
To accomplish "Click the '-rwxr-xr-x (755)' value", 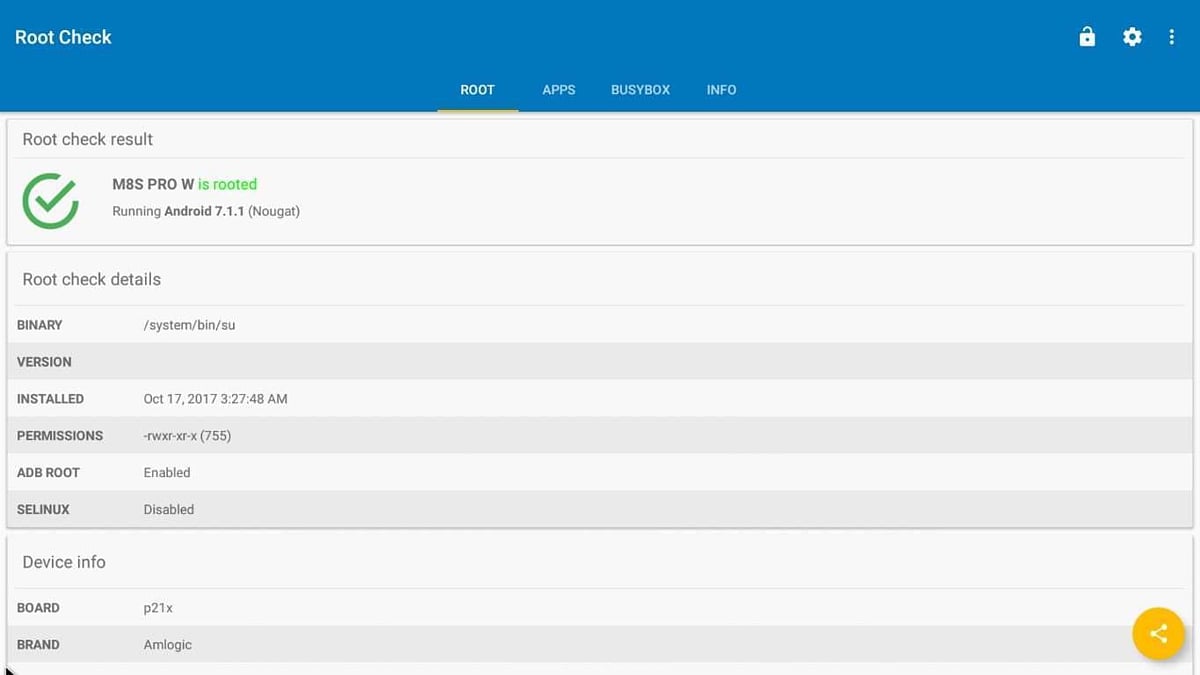I will click(187, 436).
